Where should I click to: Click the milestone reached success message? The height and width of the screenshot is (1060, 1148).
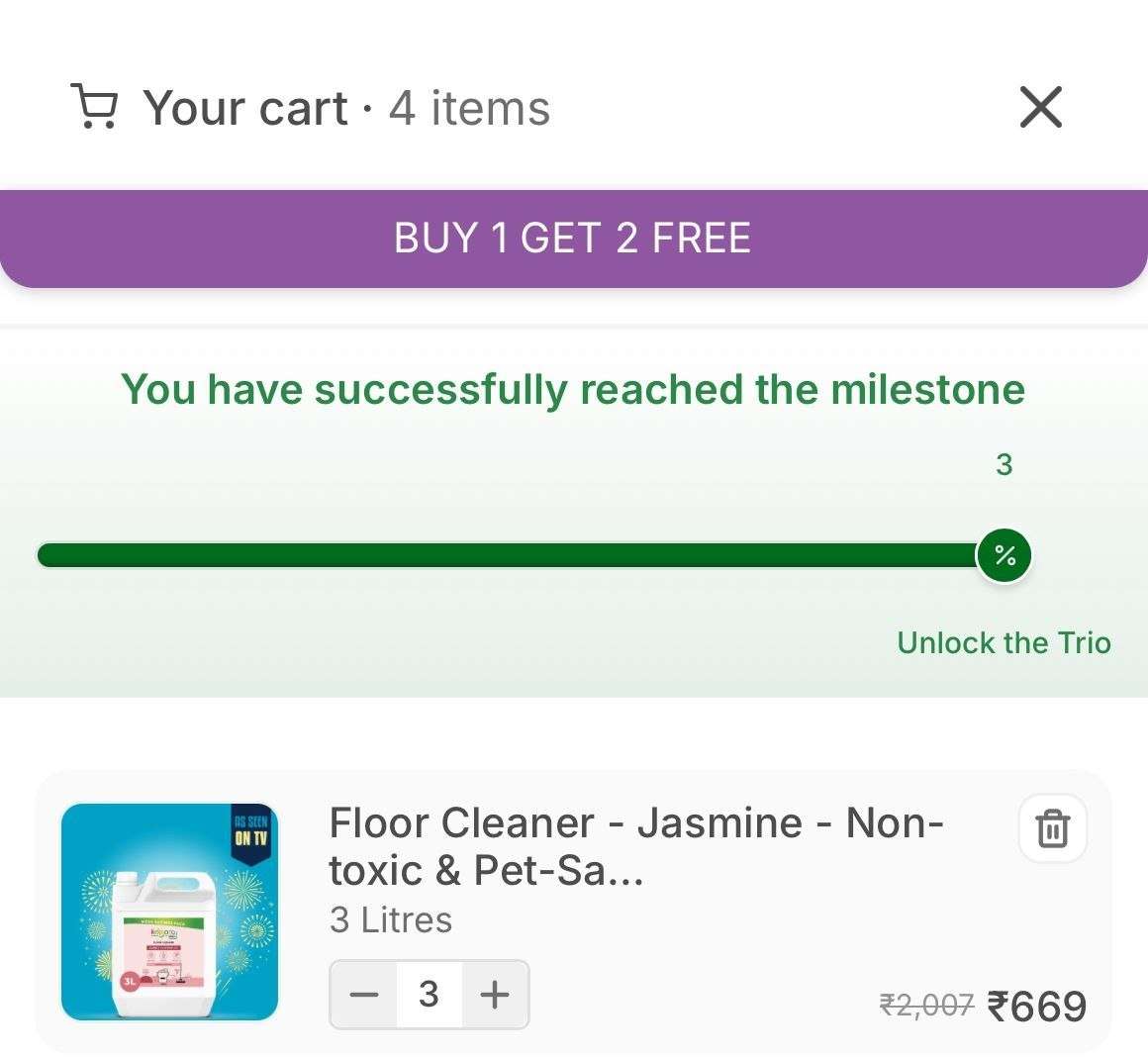point(573,389)
